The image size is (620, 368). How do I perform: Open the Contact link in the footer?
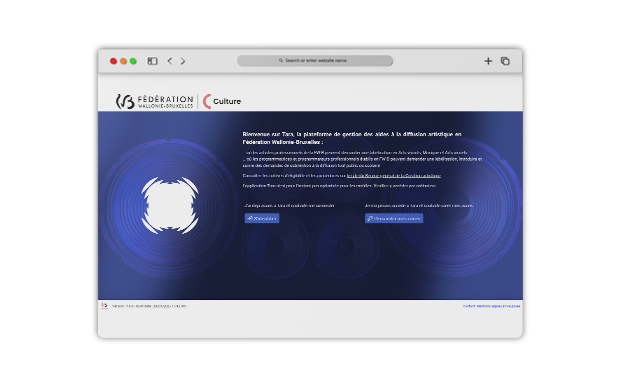(469, 306)
